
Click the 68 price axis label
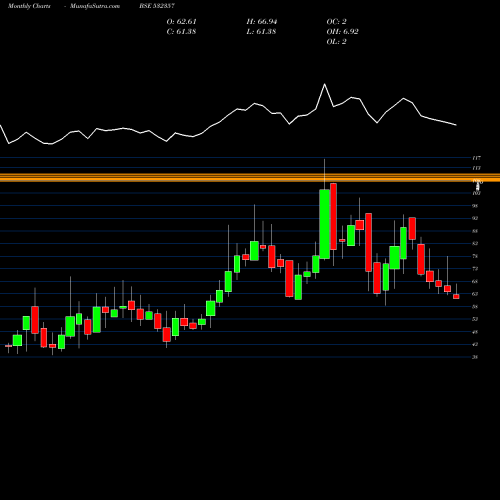point(475,281)
